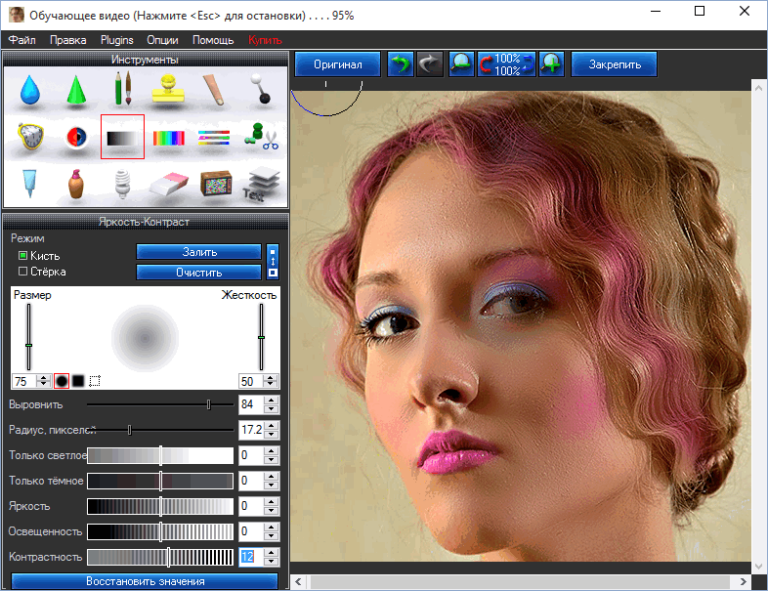Screen dimensions: 768x591
Task: Pick the yellow stamp tool
Action: point(170,92)
